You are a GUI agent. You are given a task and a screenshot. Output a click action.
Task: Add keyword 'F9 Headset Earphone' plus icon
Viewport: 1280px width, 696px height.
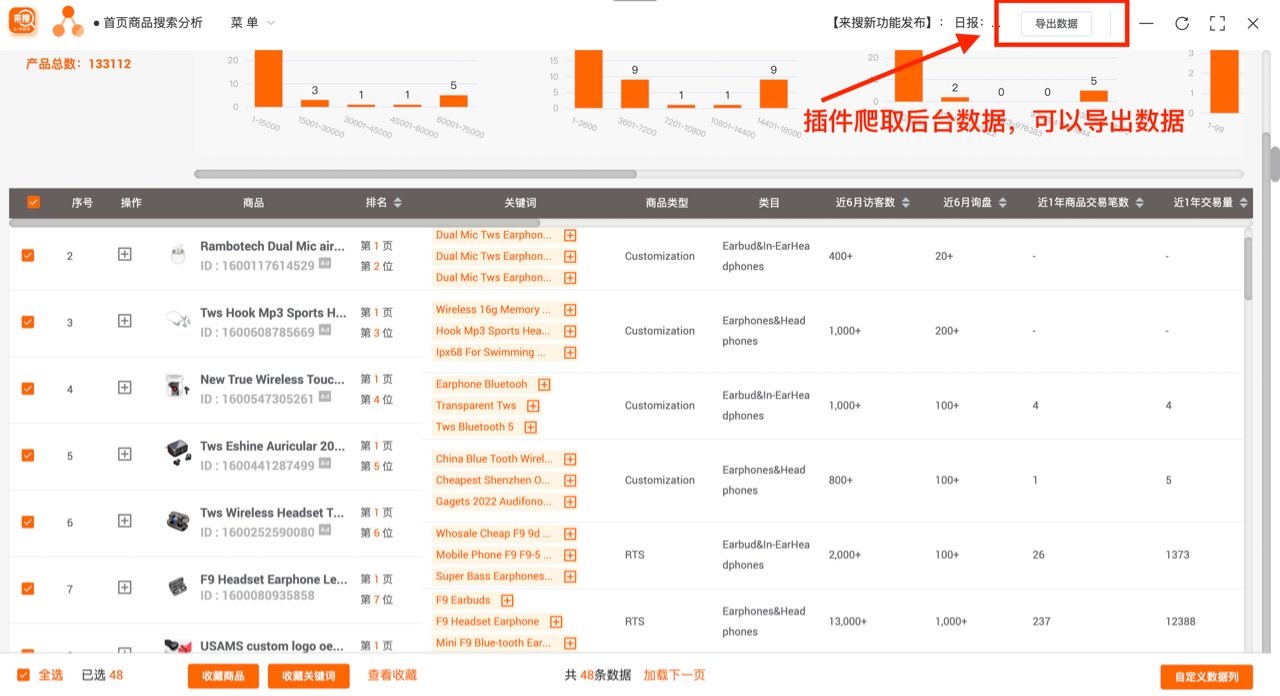556,622
